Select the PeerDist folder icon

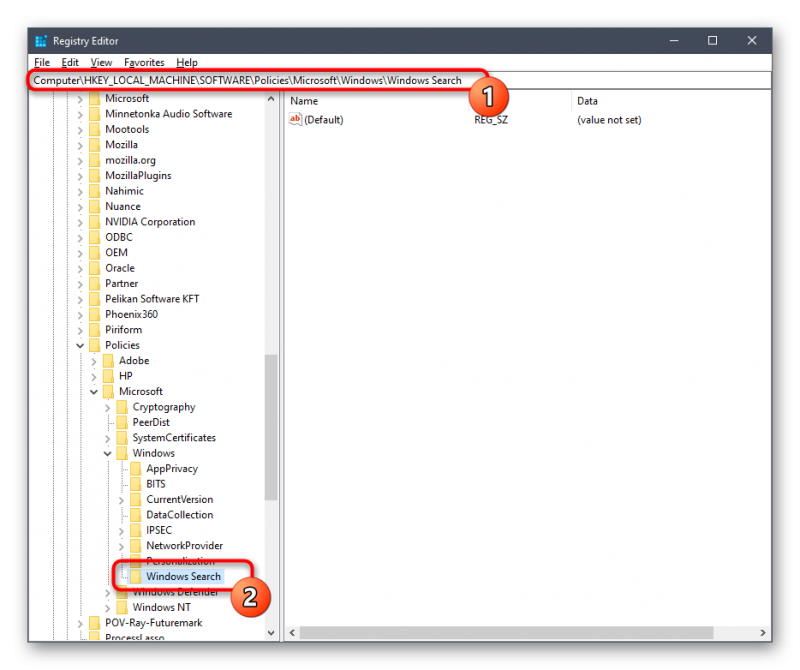click(122, 423)
